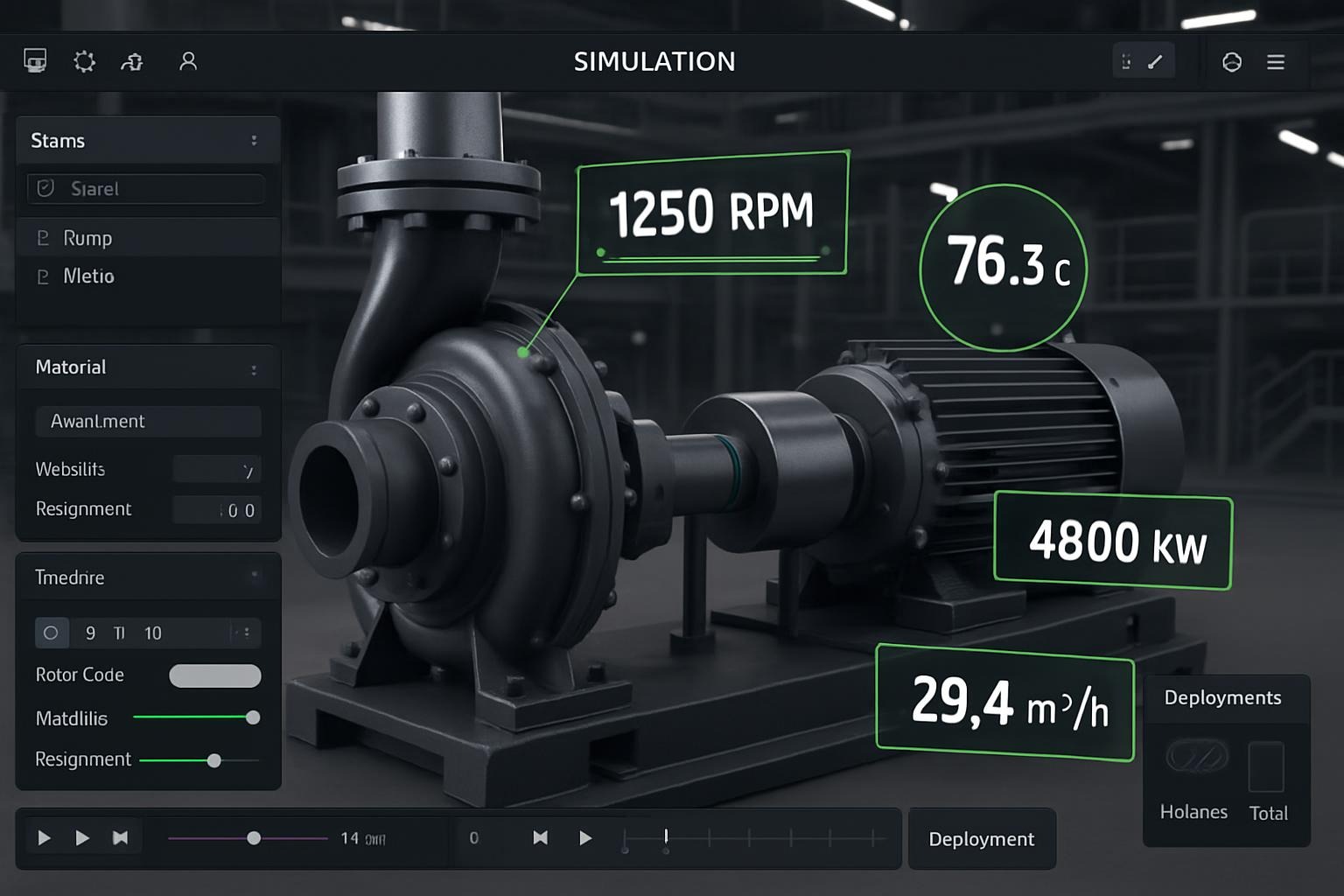Image resolution: width=1344 pixels, height=896 pixels.
Task: Select the circle radio in Tmednre row
Action: (x=51, y=633)
